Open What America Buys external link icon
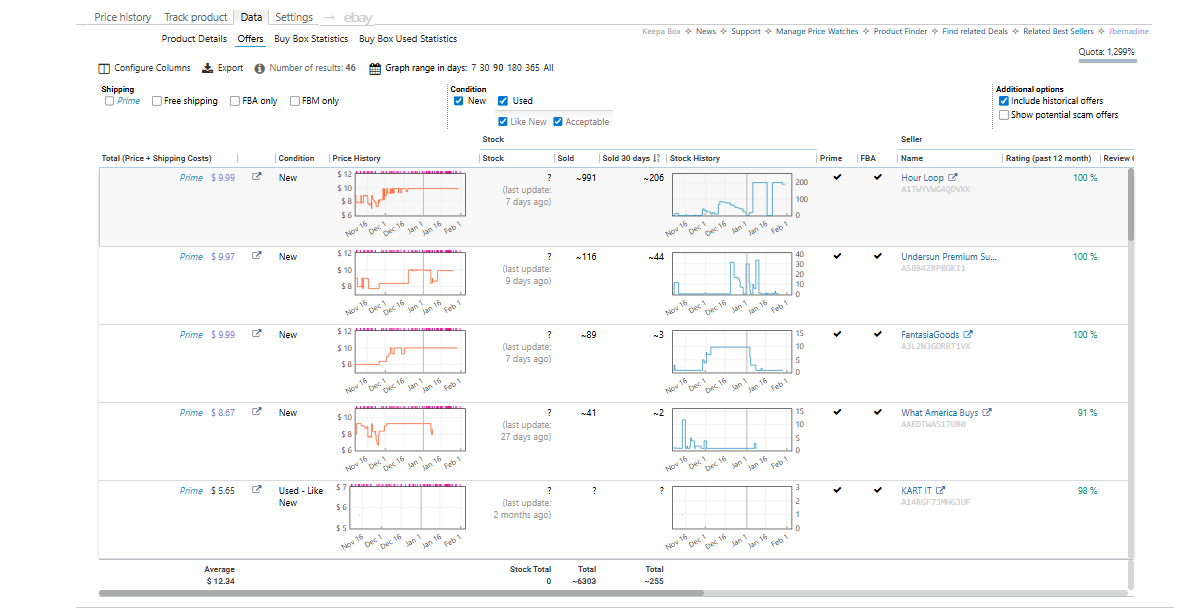1193x609 pixels. point(987,413)
